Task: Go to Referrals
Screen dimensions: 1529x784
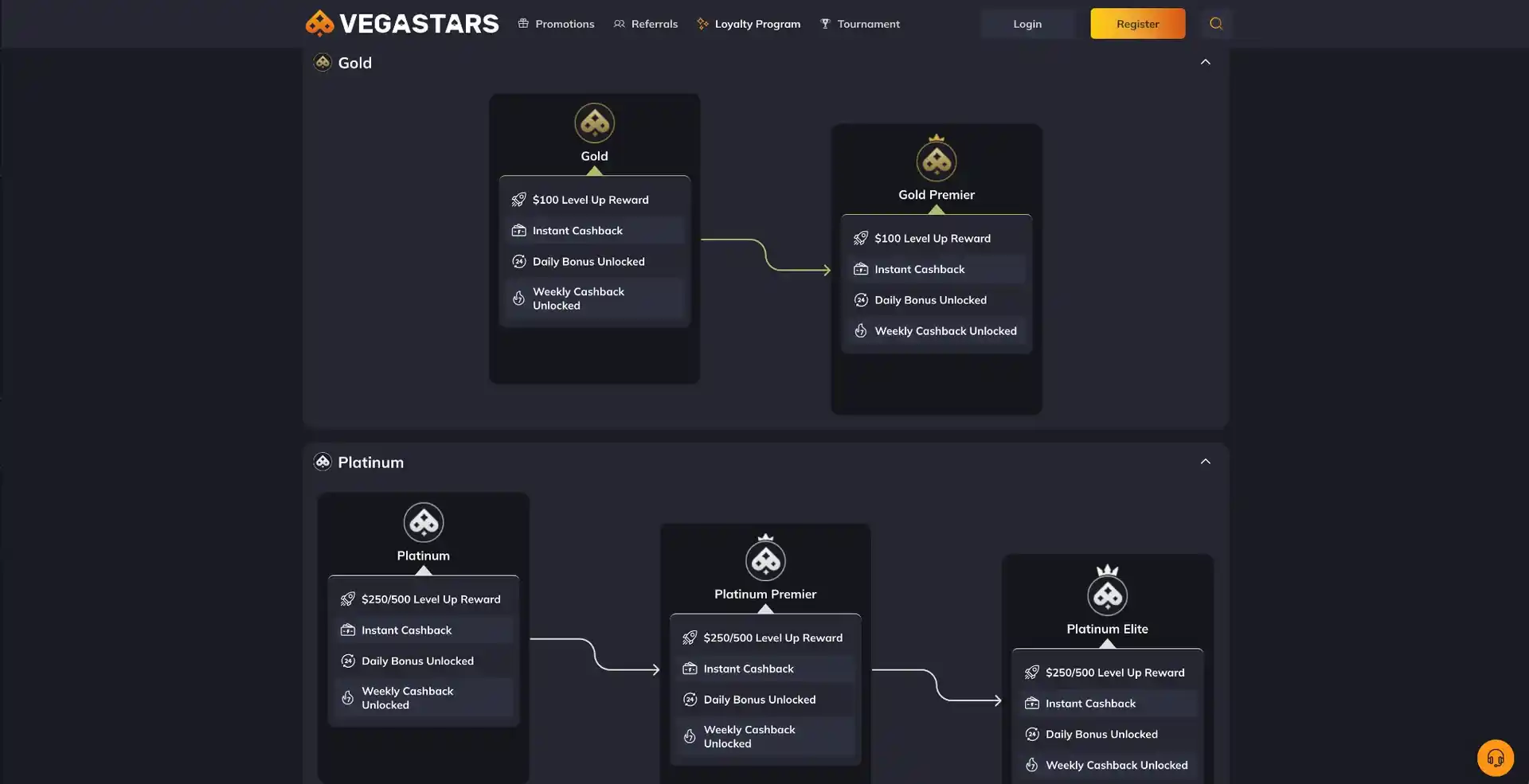Action: (646, 24)
